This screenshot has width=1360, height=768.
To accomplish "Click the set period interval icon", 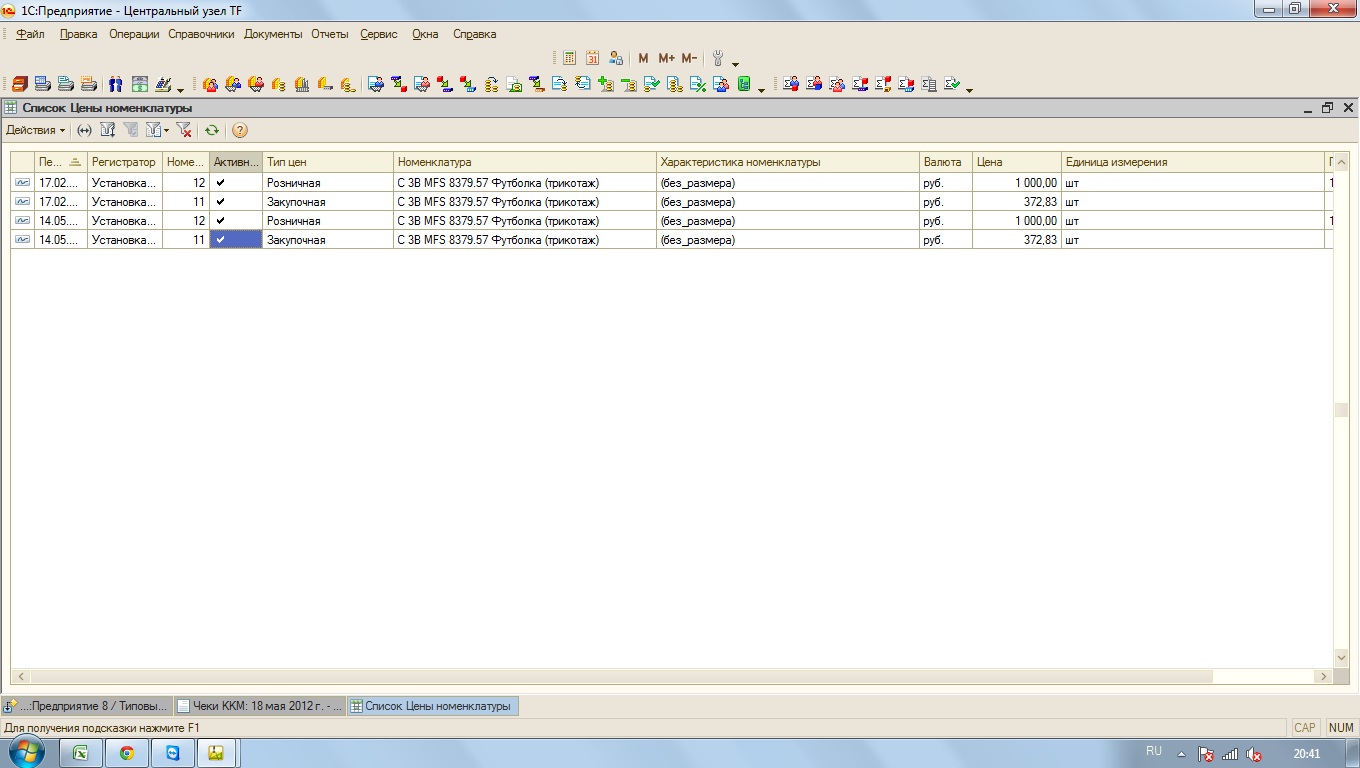I will click(x=84, y=130).
